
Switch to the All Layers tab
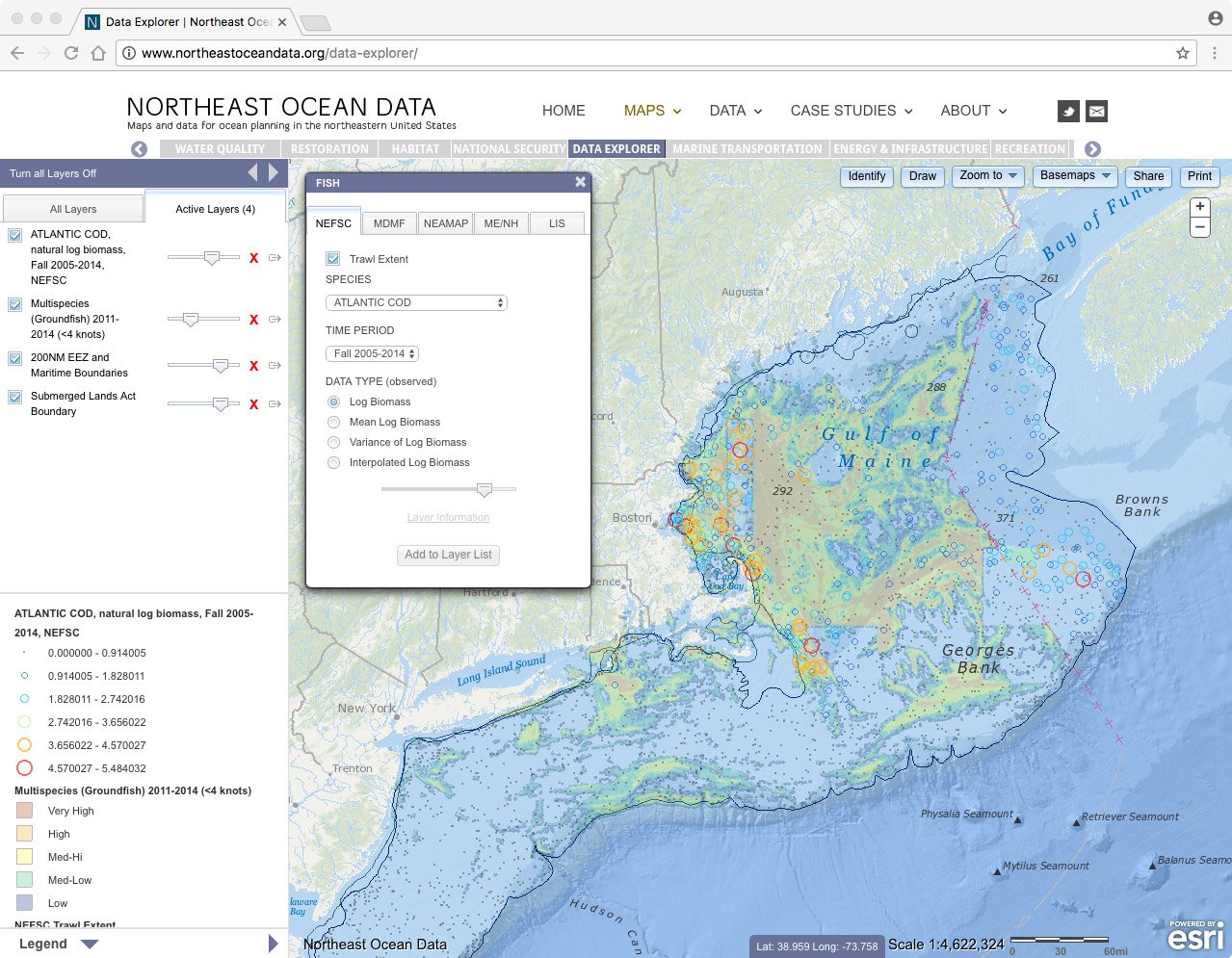click(x=73, y=209)
